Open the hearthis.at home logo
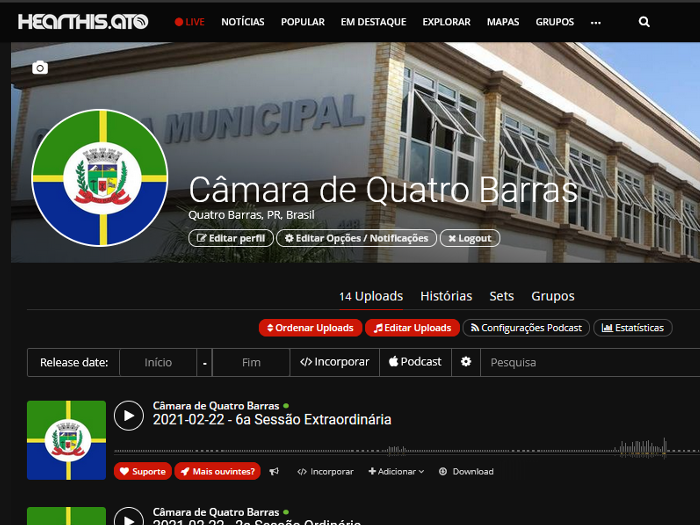The image size is (700, 525). coord(83,21)
